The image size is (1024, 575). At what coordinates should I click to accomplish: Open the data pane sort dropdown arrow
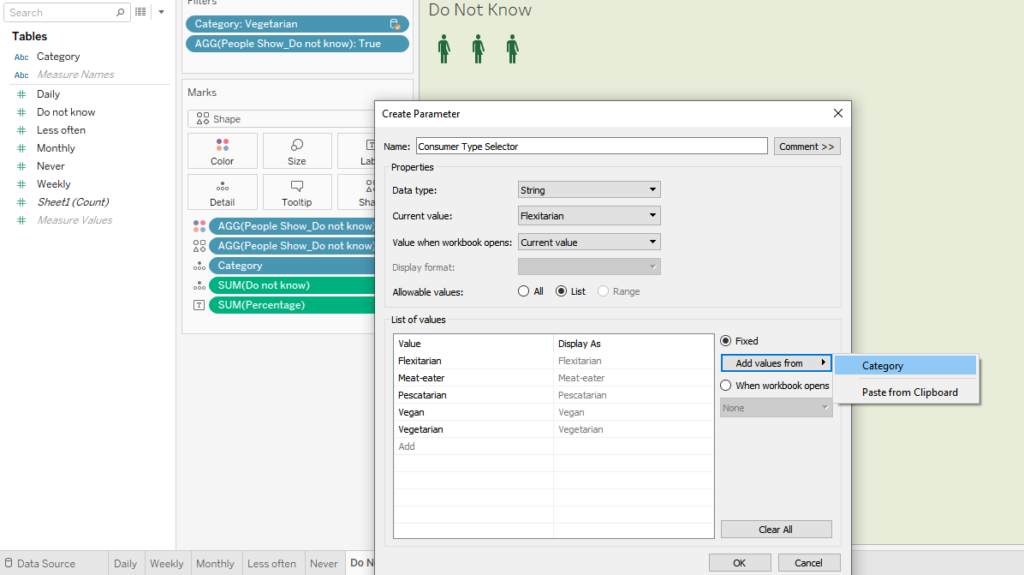161,12
